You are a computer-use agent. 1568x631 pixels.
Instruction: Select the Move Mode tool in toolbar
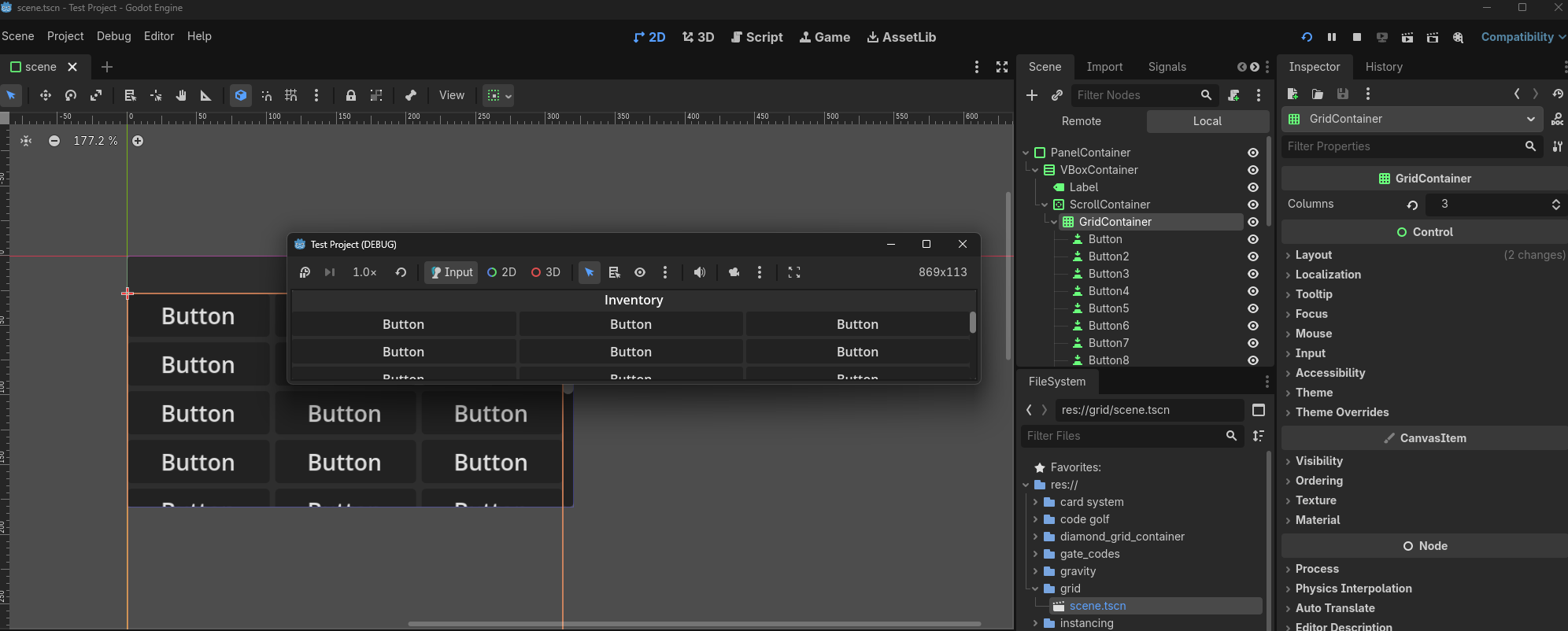tap(46, 95)
